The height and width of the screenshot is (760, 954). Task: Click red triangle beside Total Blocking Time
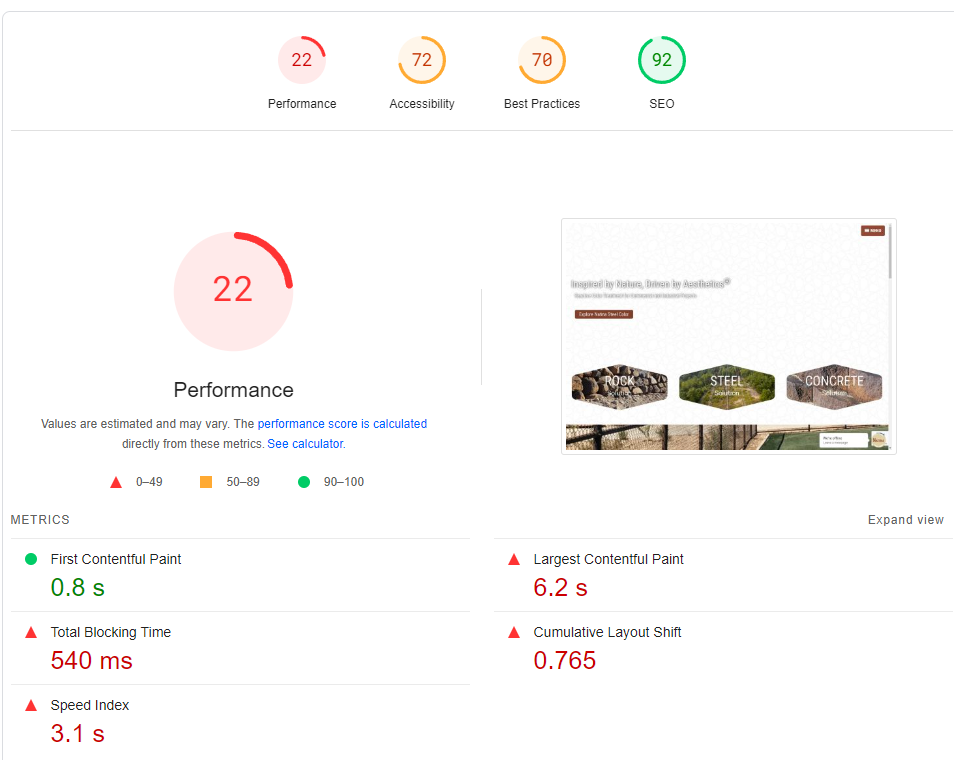click(x=31, y=632)
